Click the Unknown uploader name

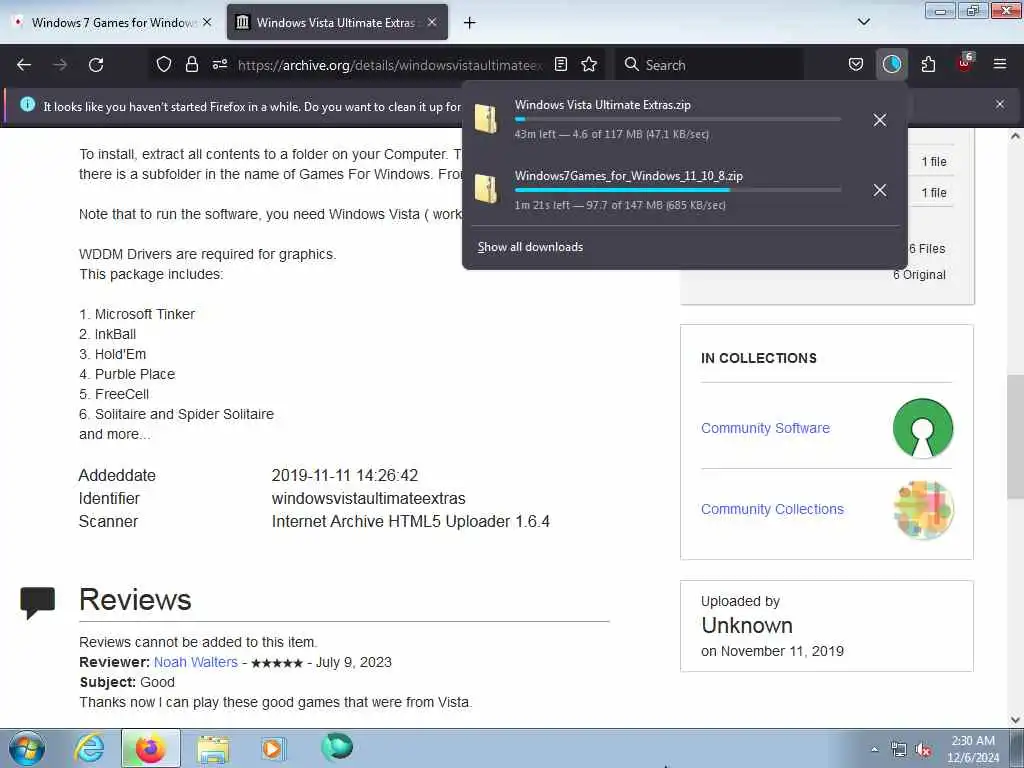pos(747,625)
